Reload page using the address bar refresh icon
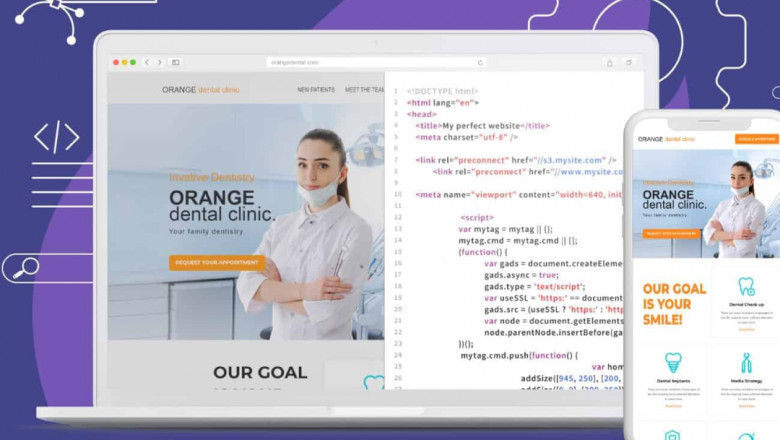 (x=480, y=62)
